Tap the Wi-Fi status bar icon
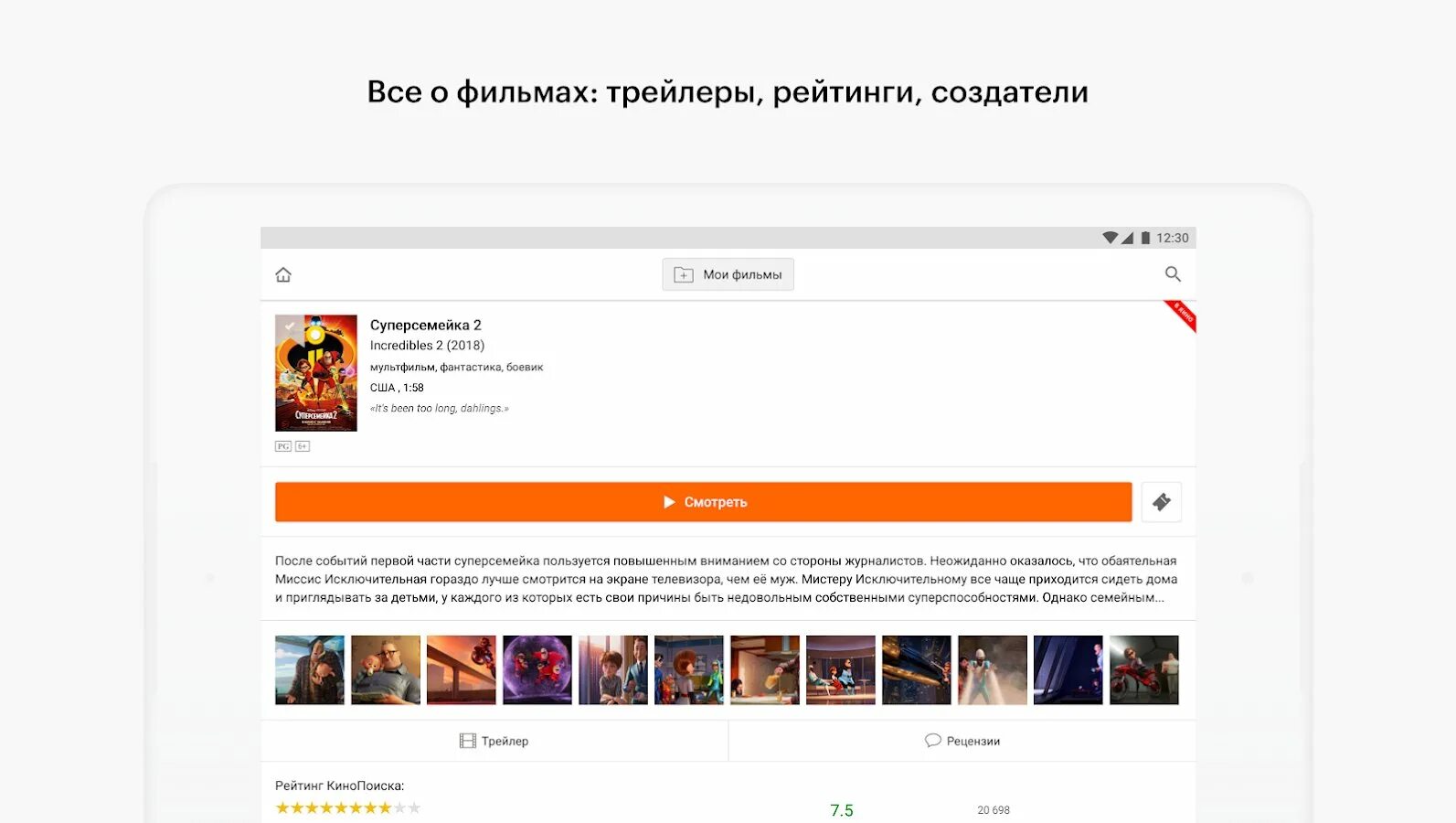The image size is (1456, 823). (x=1110, y=238)
